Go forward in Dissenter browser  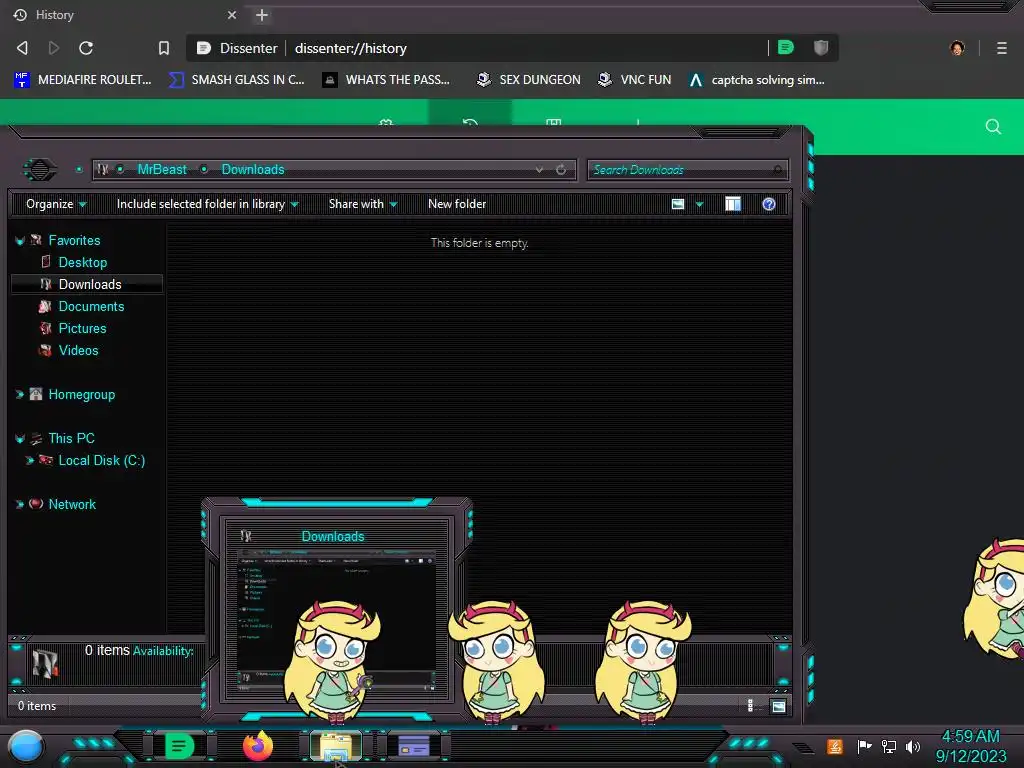(x=54, y=48)
